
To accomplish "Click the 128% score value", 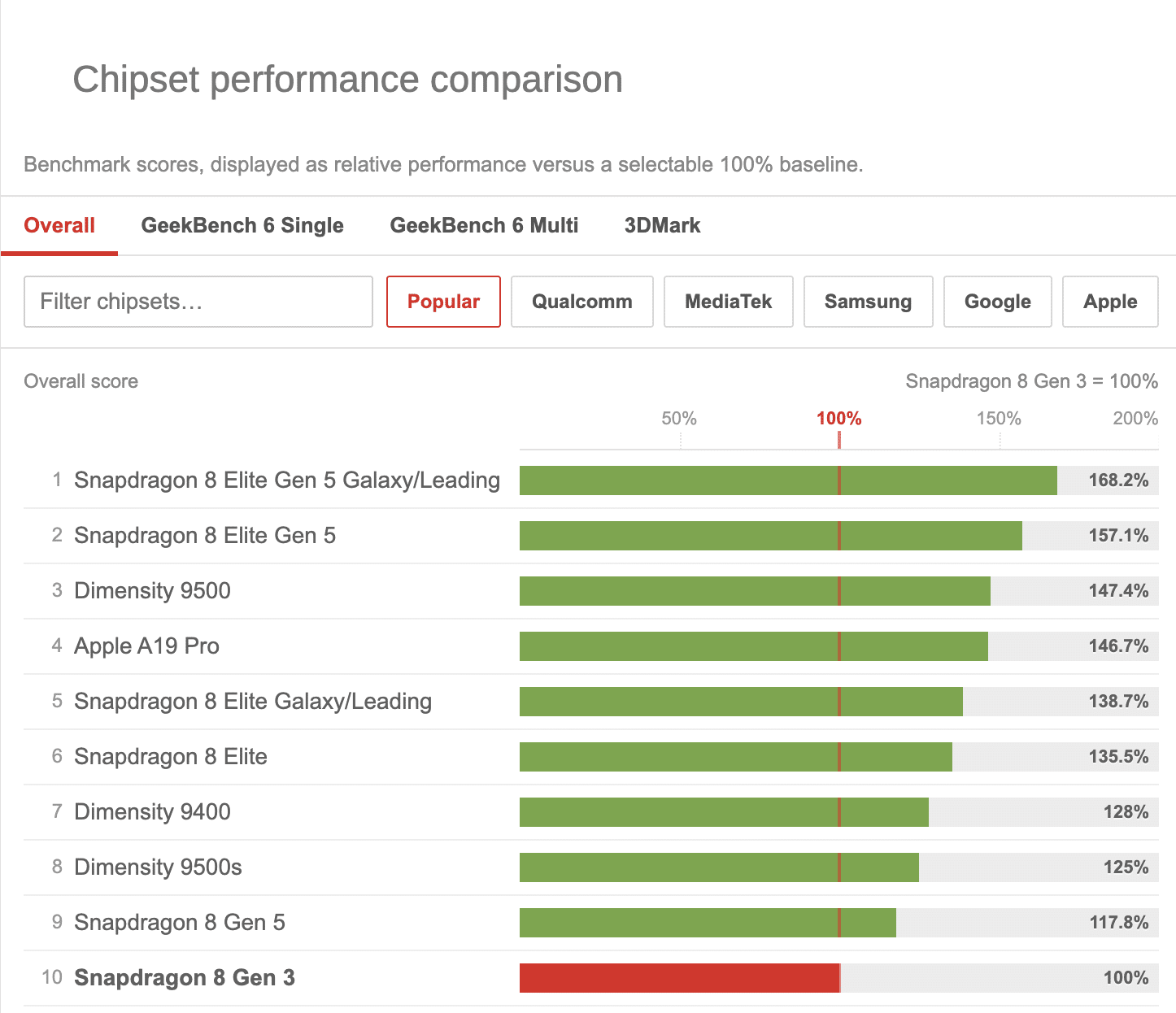I will point(1126,812).
